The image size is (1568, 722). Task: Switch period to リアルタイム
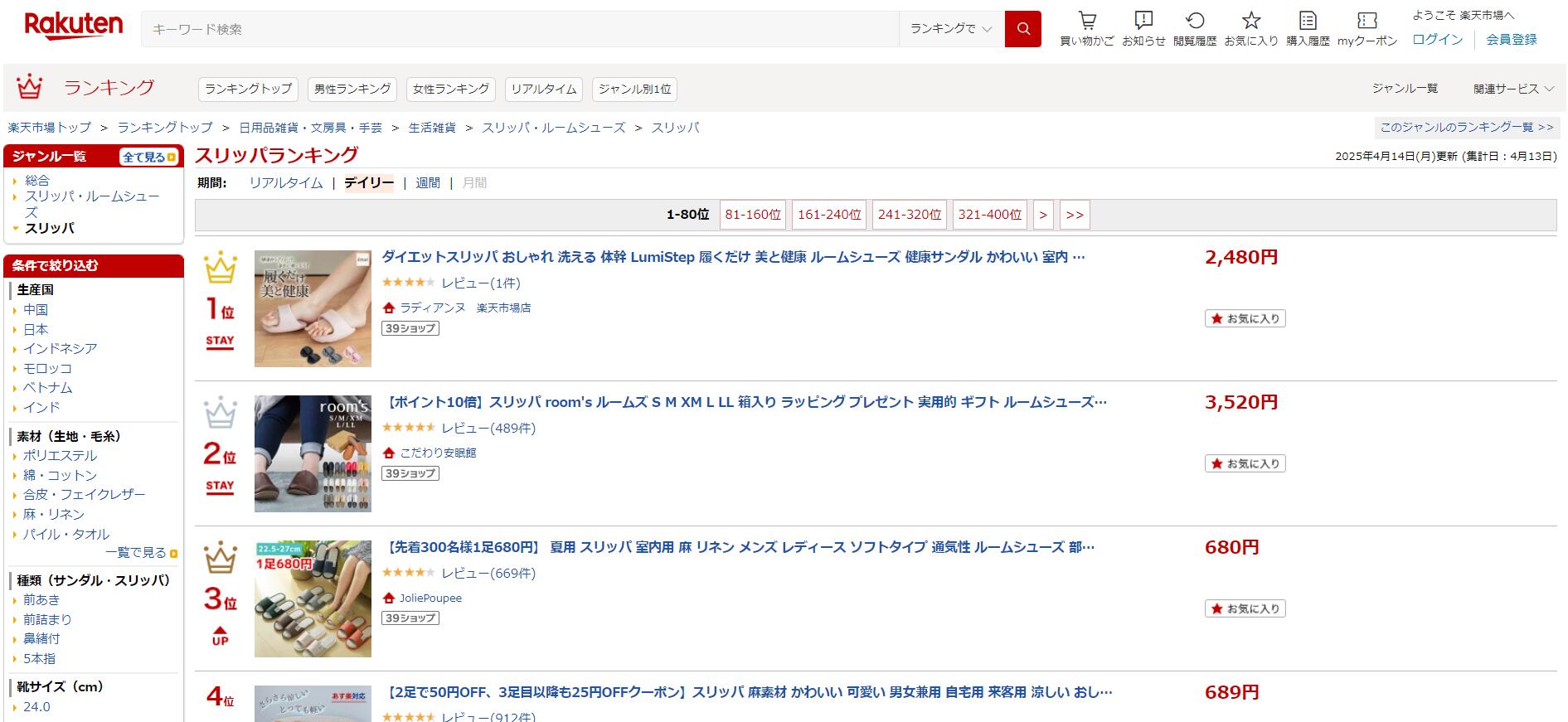coord(286,183)
